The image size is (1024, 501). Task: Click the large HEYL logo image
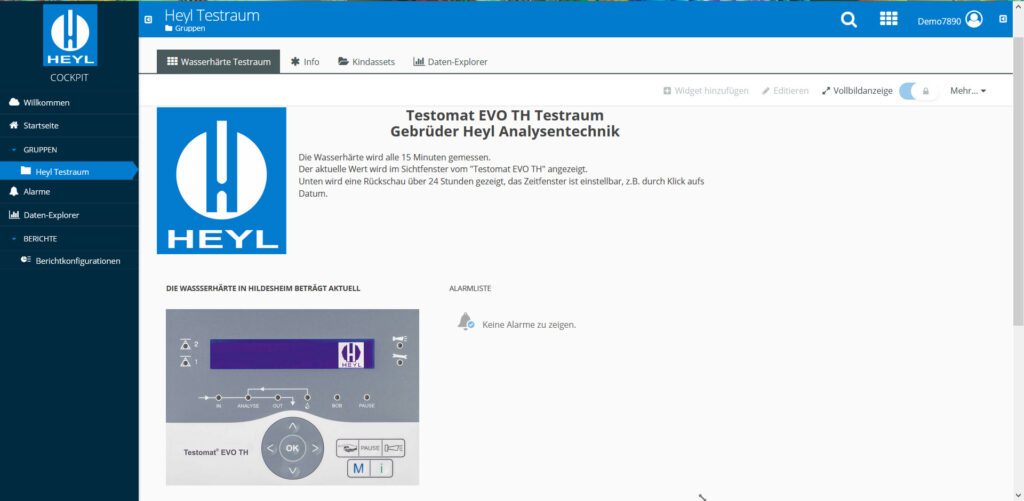pyautogui.click(x=221, y=180)
